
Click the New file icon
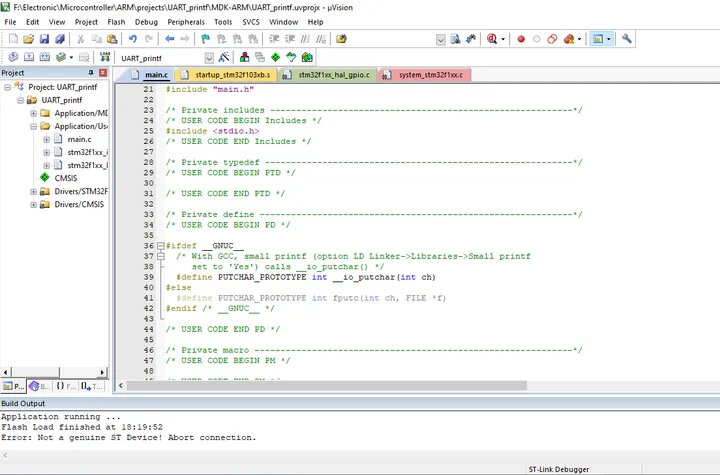(x=13, y=39)
